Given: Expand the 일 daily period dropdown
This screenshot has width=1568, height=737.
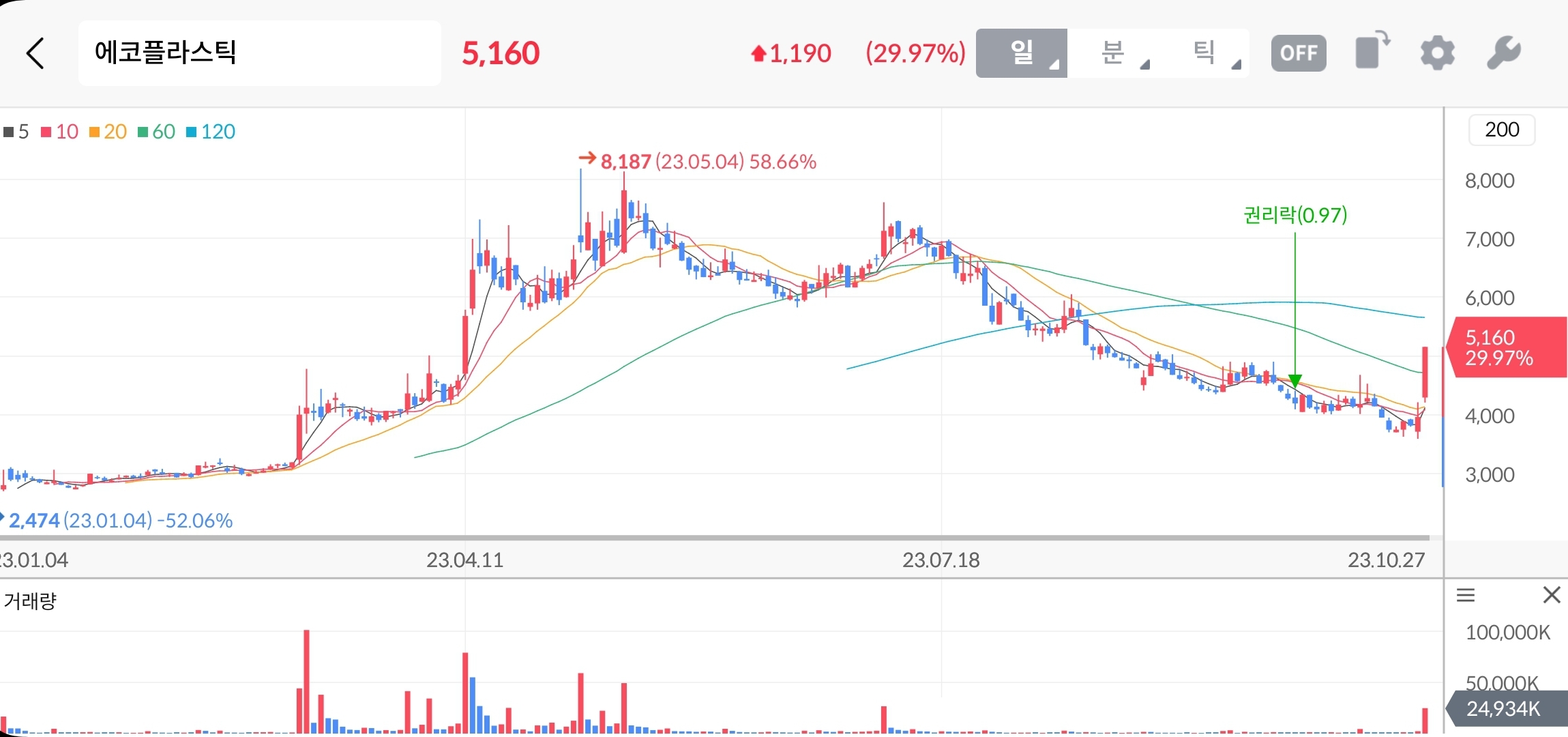Looking at the screenshot, I should (1021, 53).
